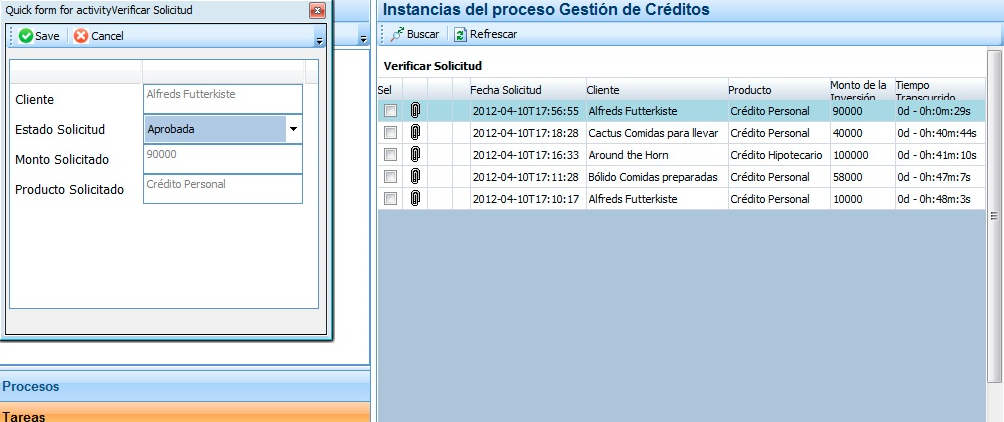This screenshot has height=422, width=1004.
Task: Click the Monto Solicitado input field
Action: [222, 159]
